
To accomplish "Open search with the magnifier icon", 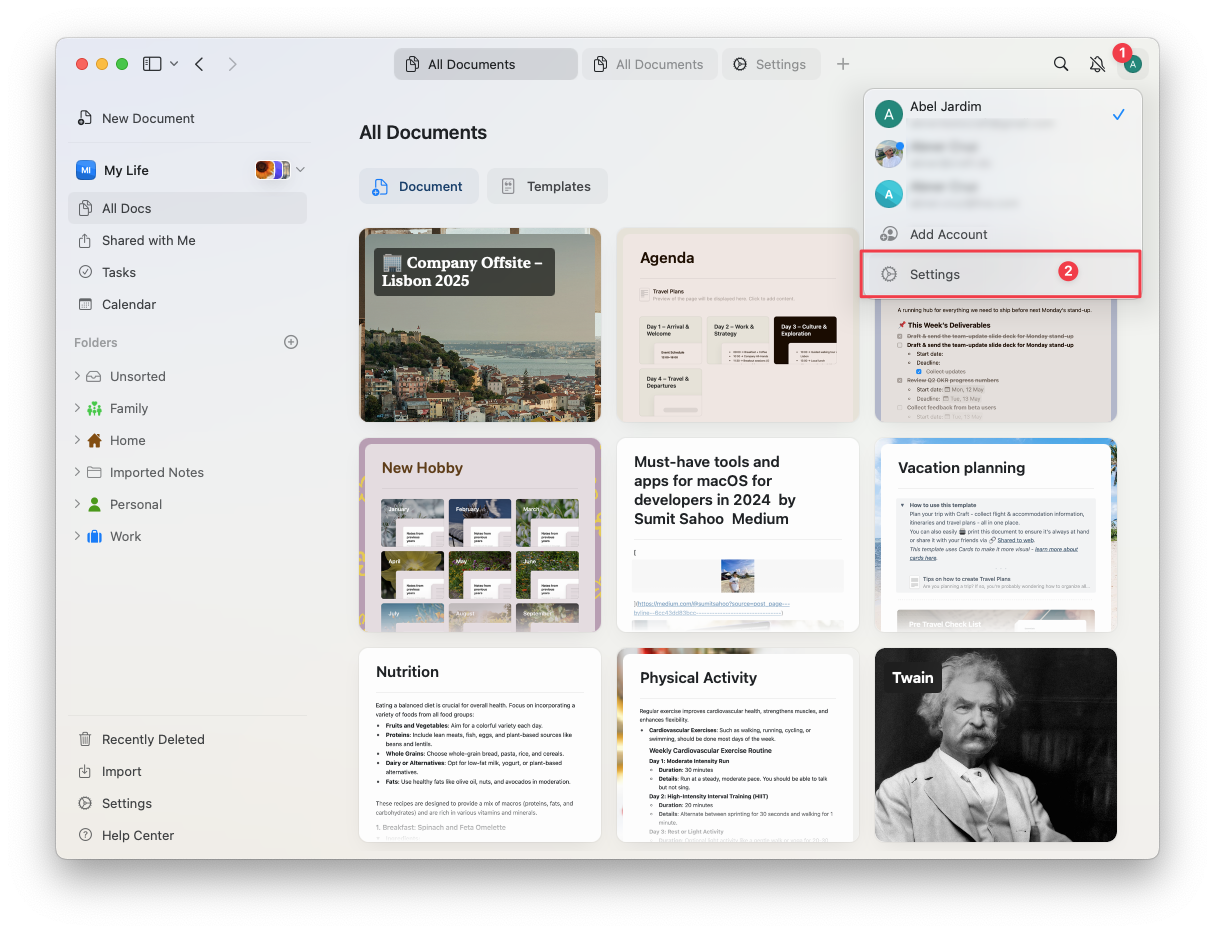I will point(1061,64).
